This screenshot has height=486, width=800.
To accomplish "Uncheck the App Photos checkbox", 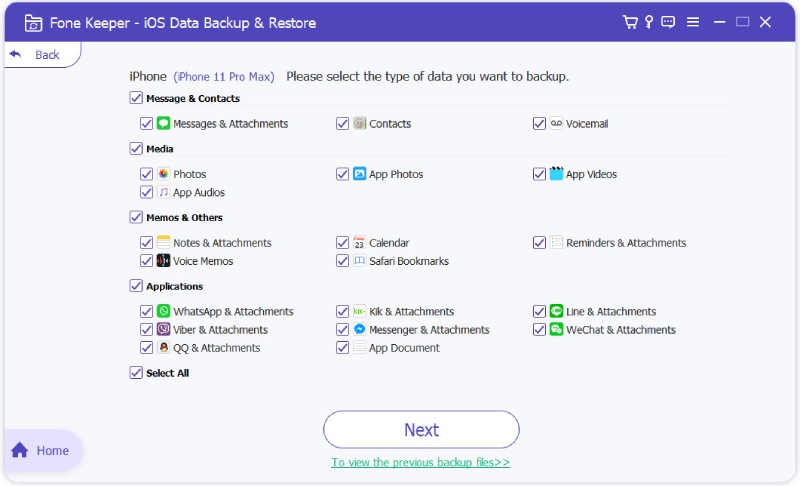I will (x=342, y=174).
